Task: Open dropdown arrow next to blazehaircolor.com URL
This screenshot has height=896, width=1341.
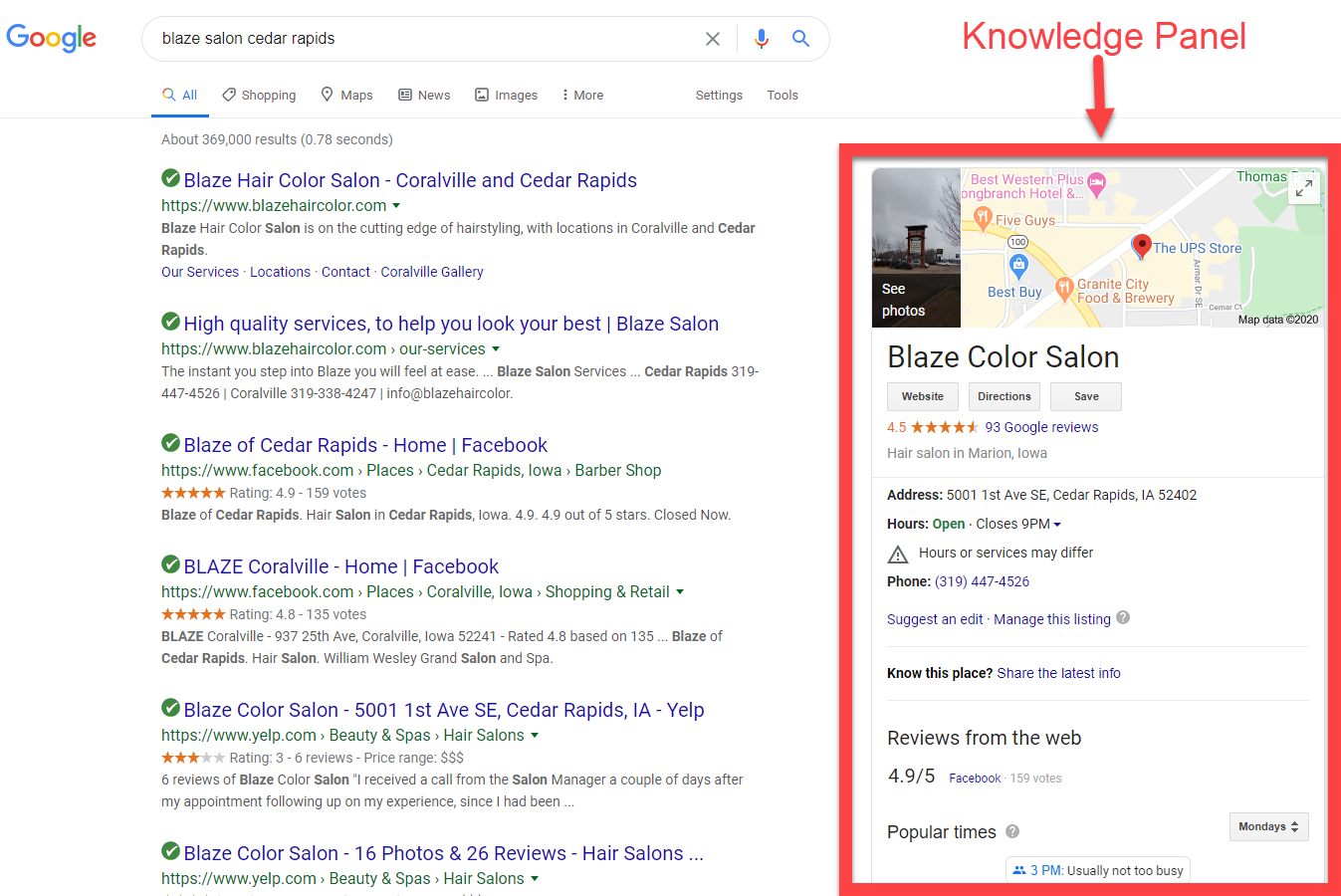Action: tap(397, 206)
